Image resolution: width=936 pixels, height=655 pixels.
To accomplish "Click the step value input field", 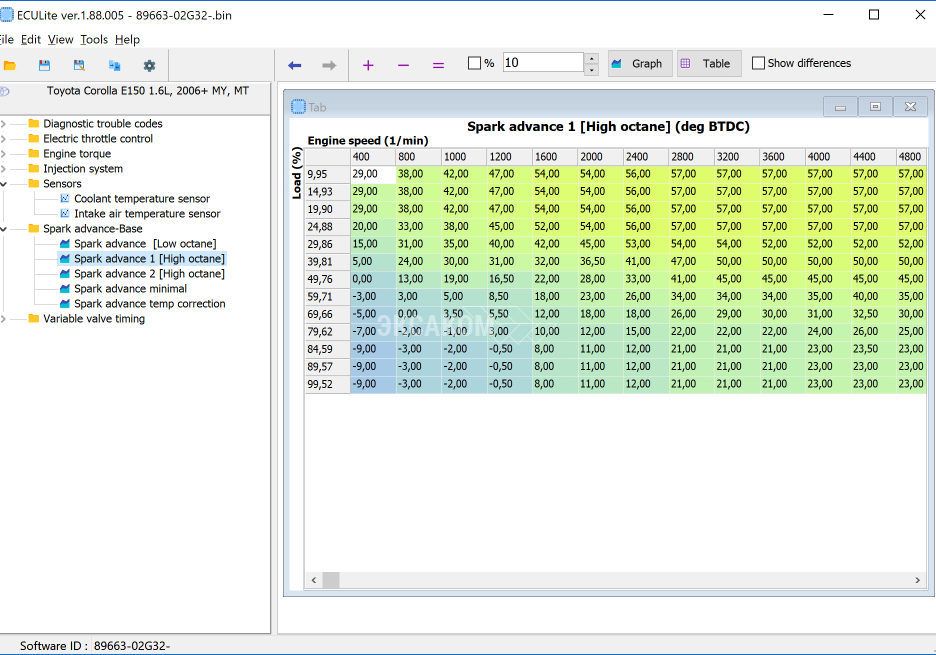I will click(542, 63).
